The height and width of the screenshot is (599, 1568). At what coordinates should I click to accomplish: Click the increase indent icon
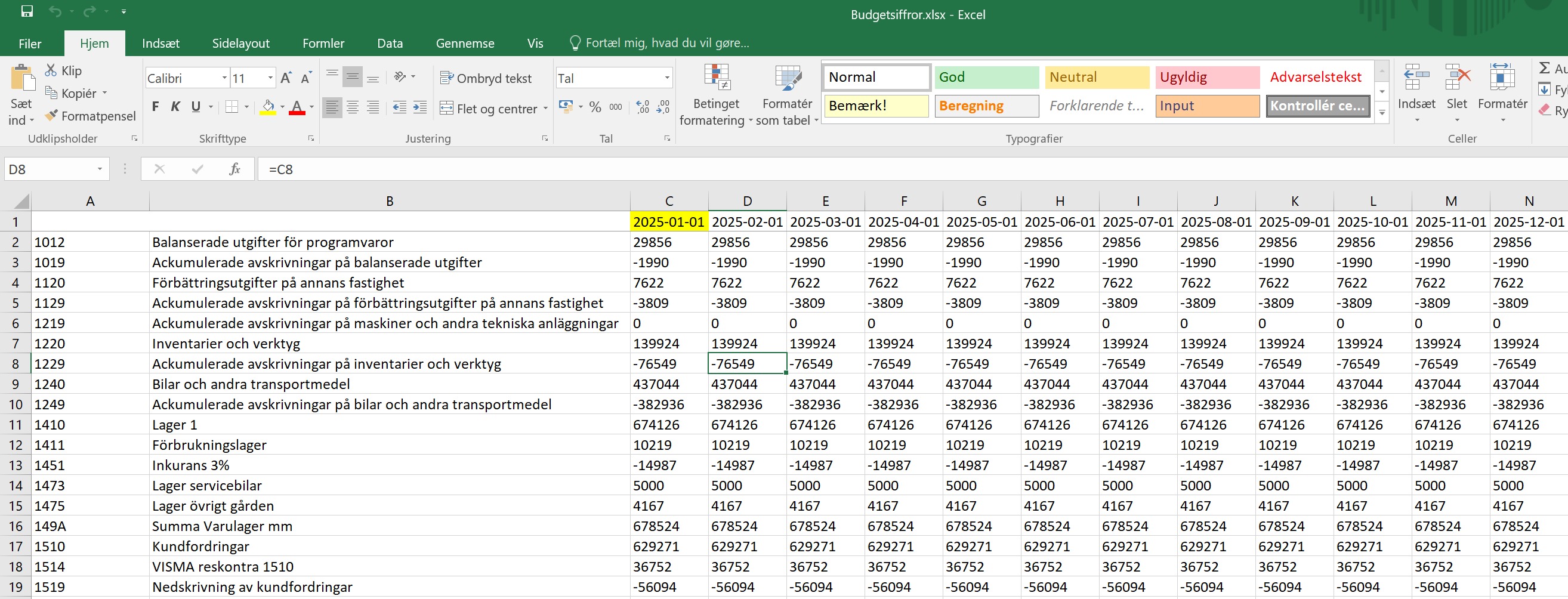(420, 108)
